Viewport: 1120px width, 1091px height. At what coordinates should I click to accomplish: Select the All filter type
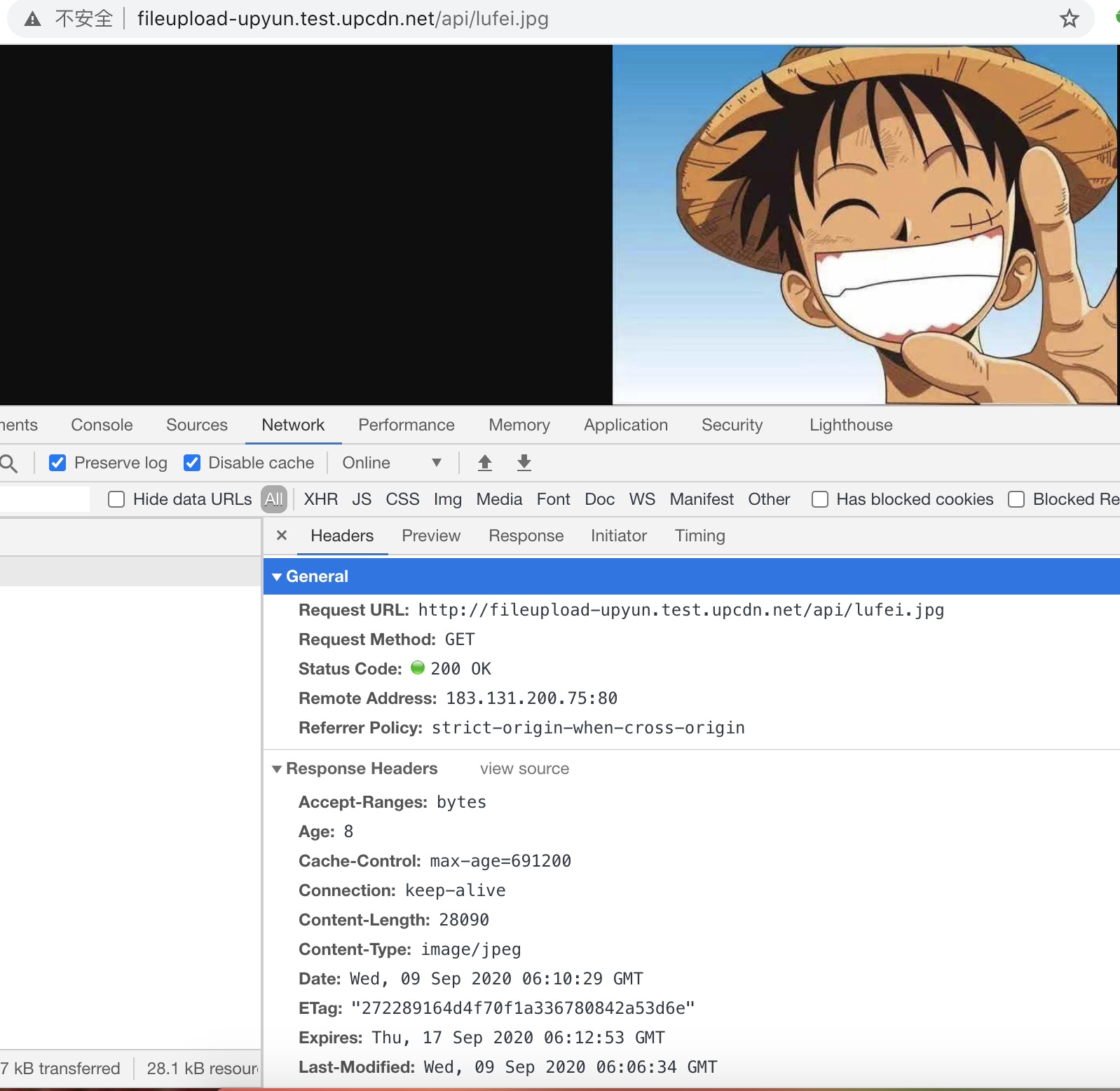(x=274, y=499)
